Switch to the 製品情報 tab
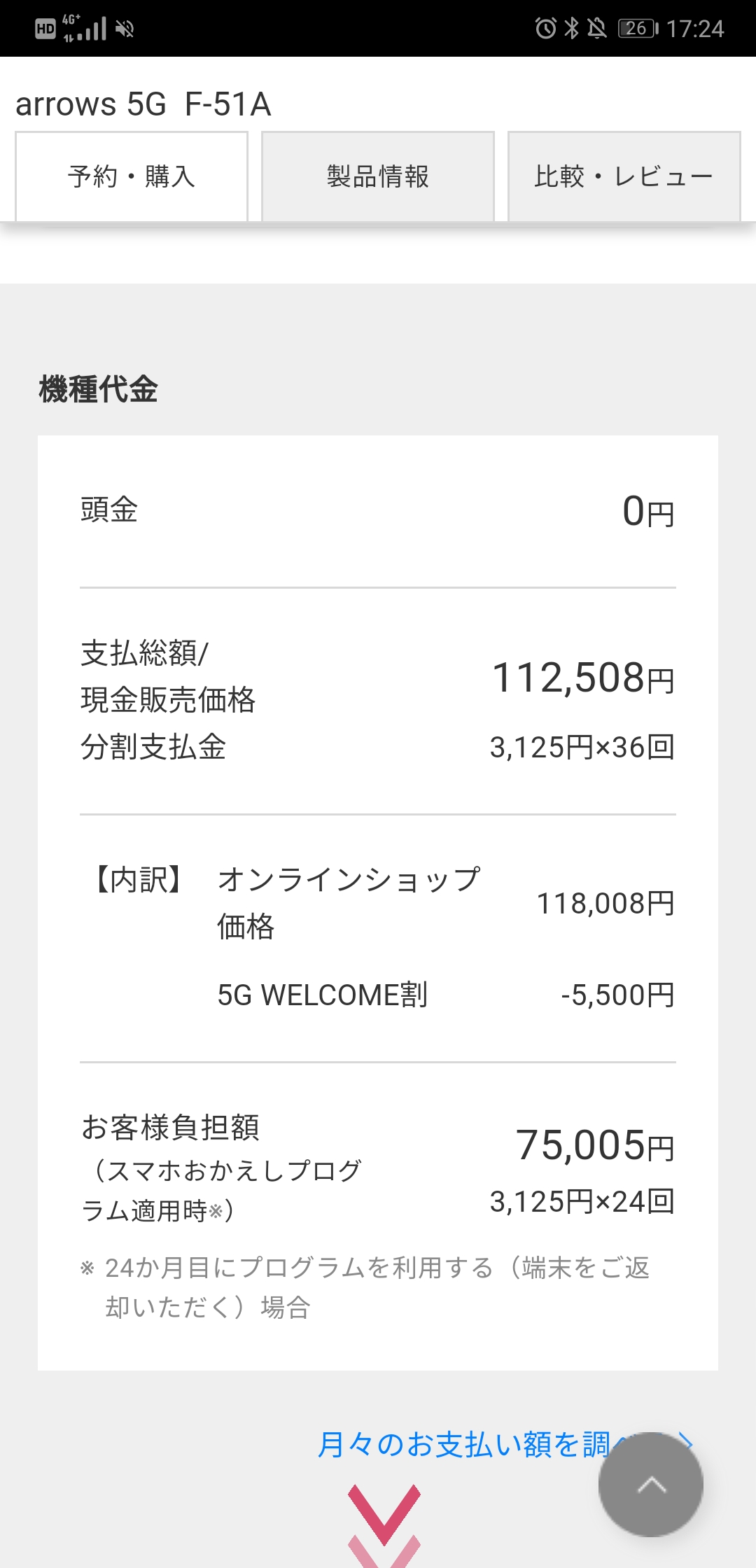The width and height of the screenshot is (756, 1568). (378, 176)
